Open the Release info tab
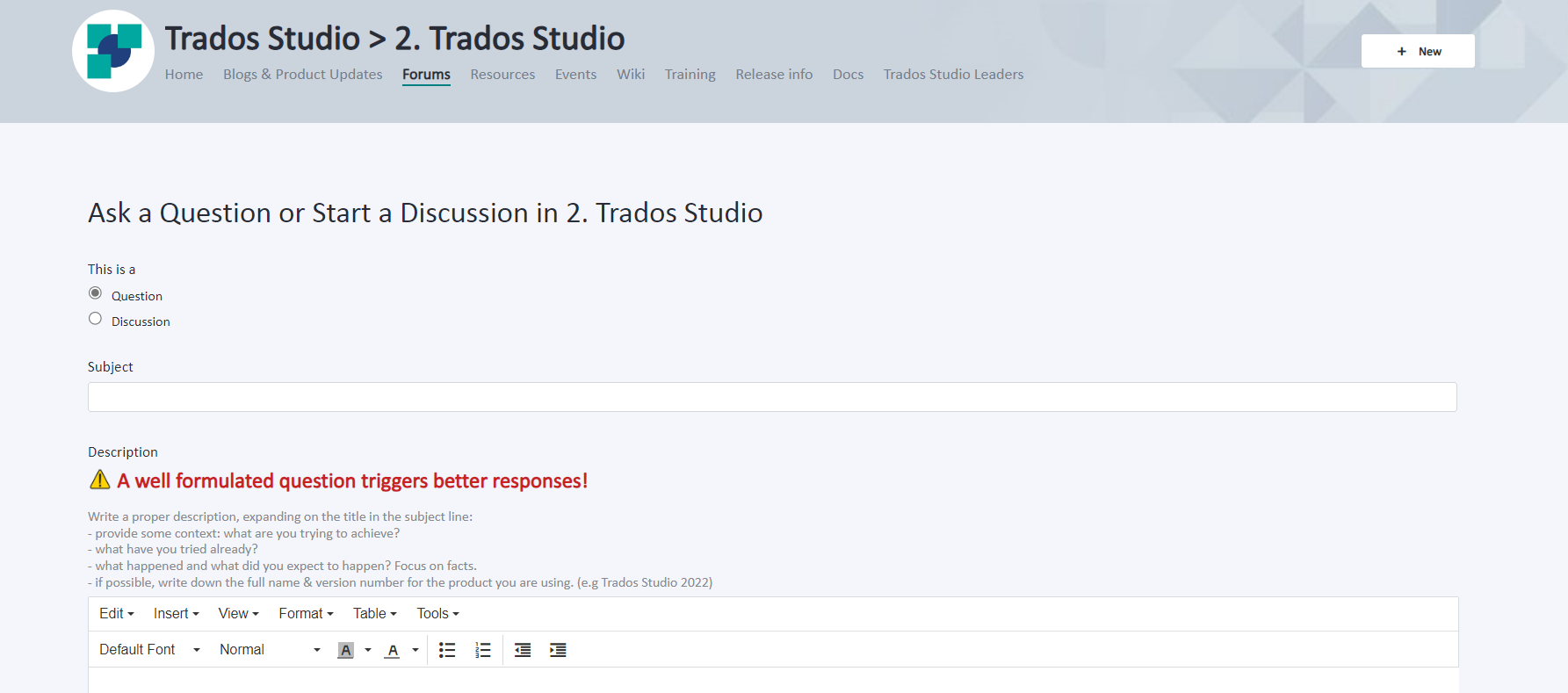 tap(774, 75)
